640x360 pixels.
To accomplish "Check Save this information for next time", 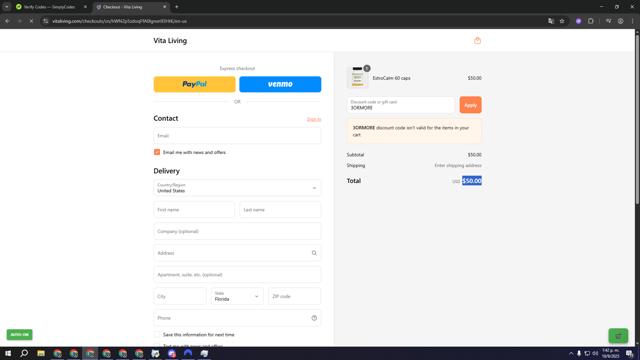I will 157,335.
